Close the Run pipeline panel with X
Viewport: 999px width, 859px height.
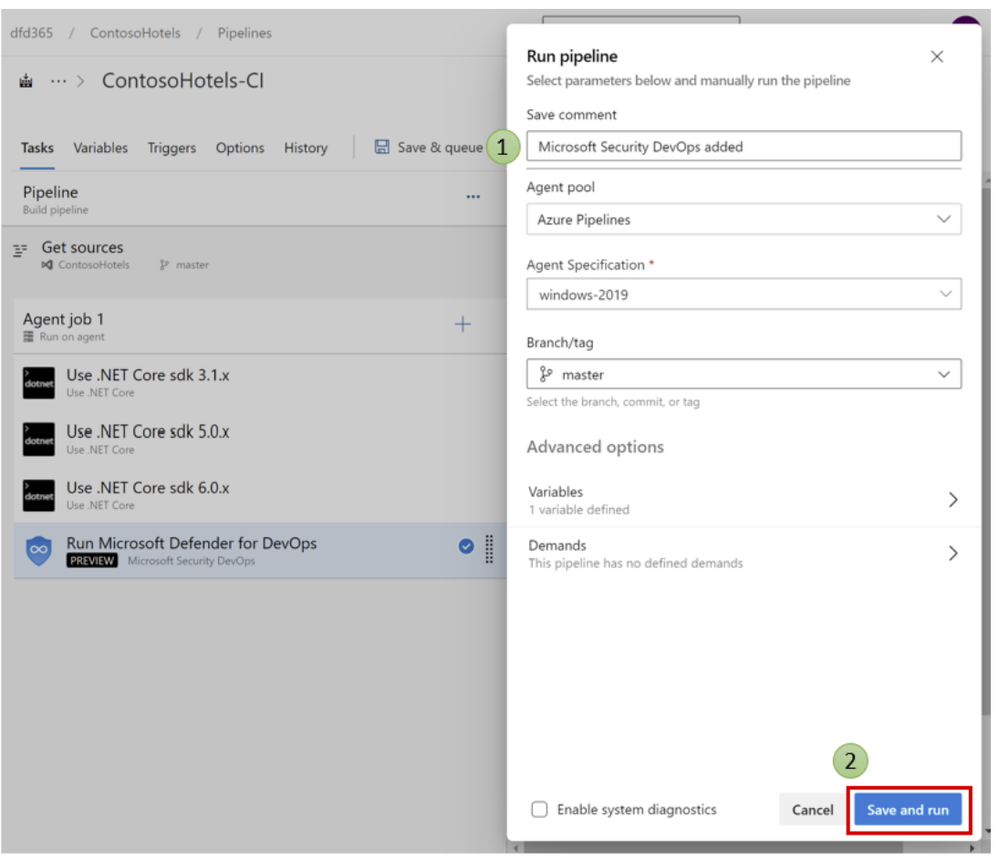937,57
